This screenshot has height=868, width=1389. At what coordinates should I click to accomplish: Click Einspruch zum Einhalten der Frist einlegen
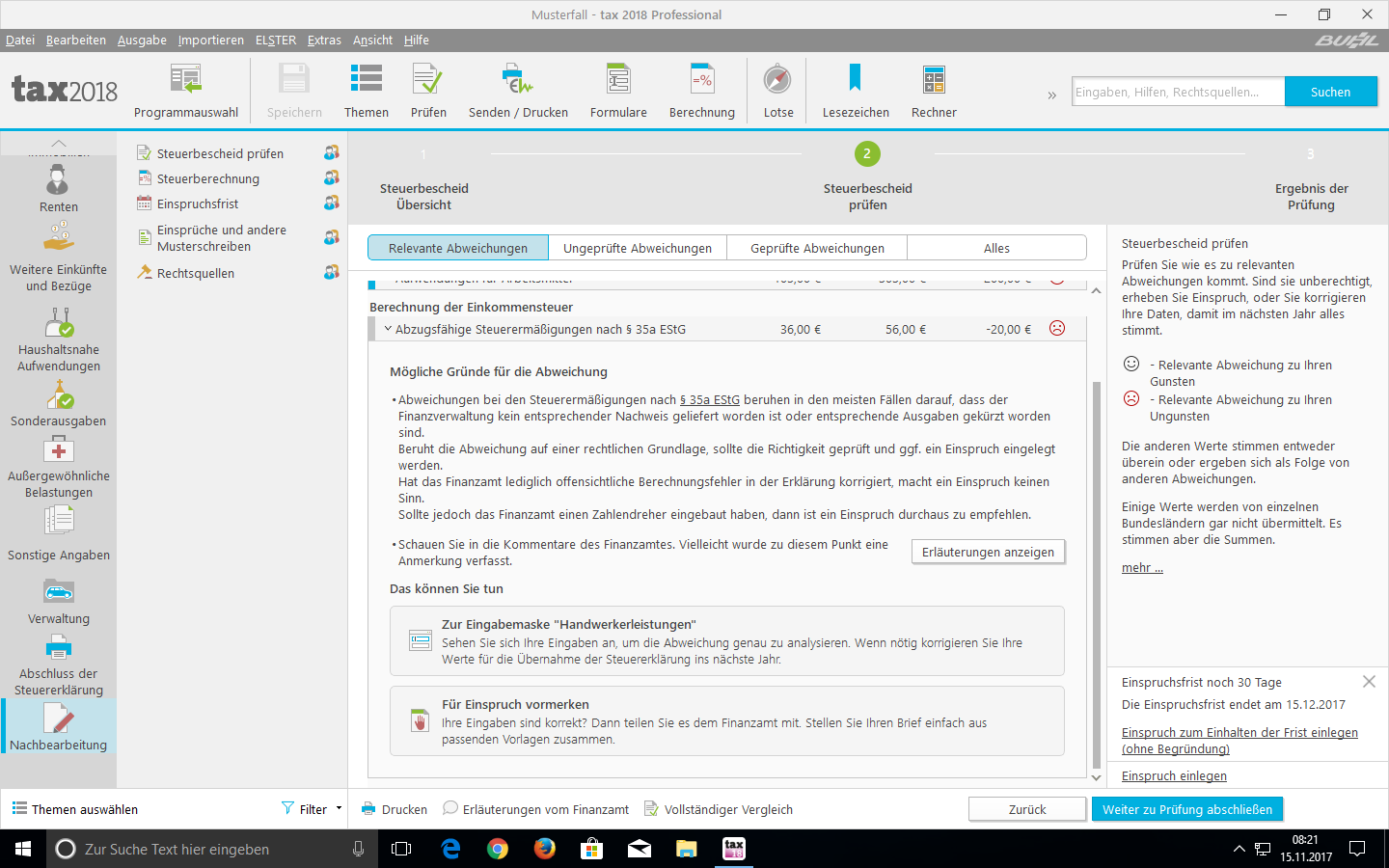pyautogui.click(x=1239, y=741)
